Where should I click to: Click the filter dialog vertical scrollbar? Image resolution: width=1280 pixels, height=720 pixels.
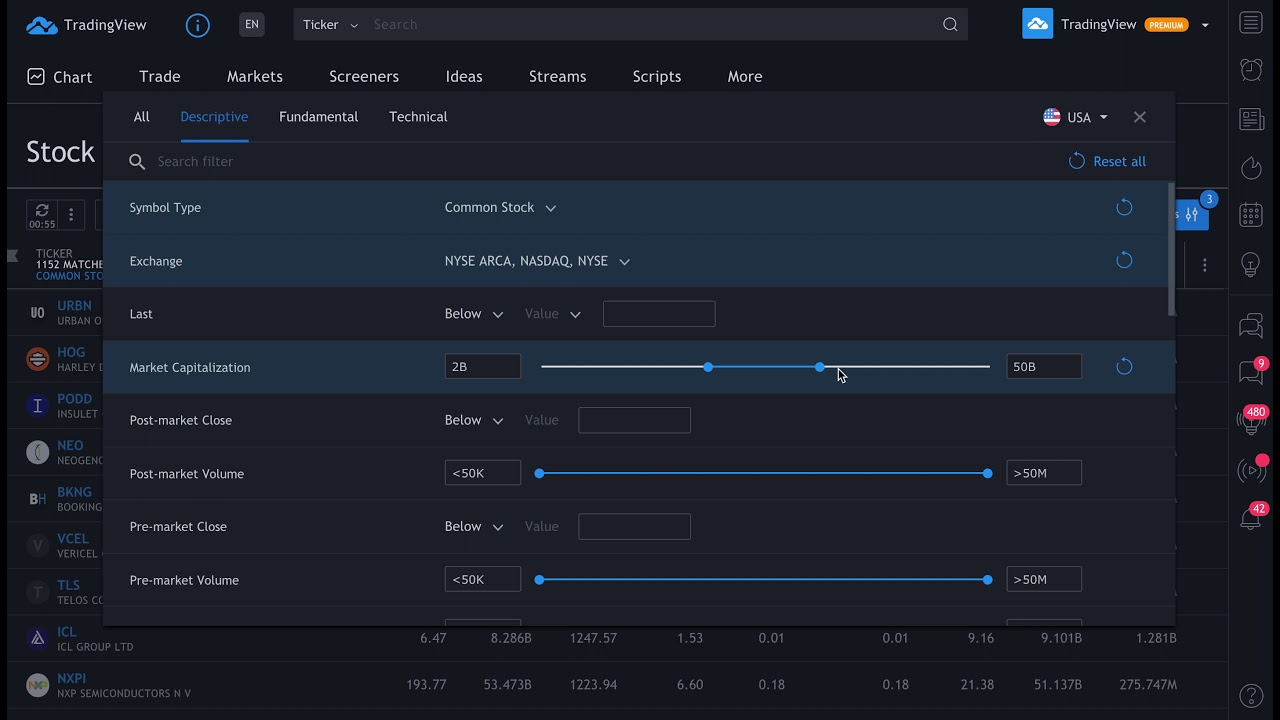pos(1171,248)
